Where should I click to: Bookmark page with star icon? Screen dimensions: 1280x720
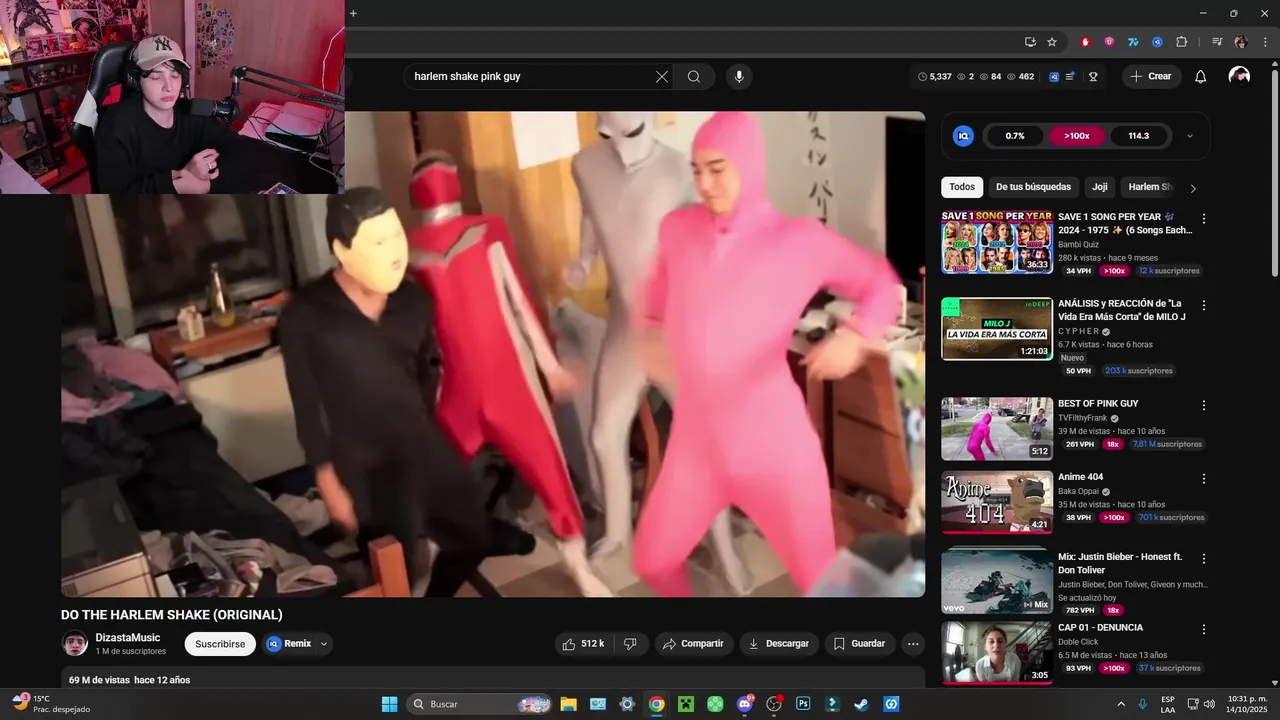click(1052, 42)
